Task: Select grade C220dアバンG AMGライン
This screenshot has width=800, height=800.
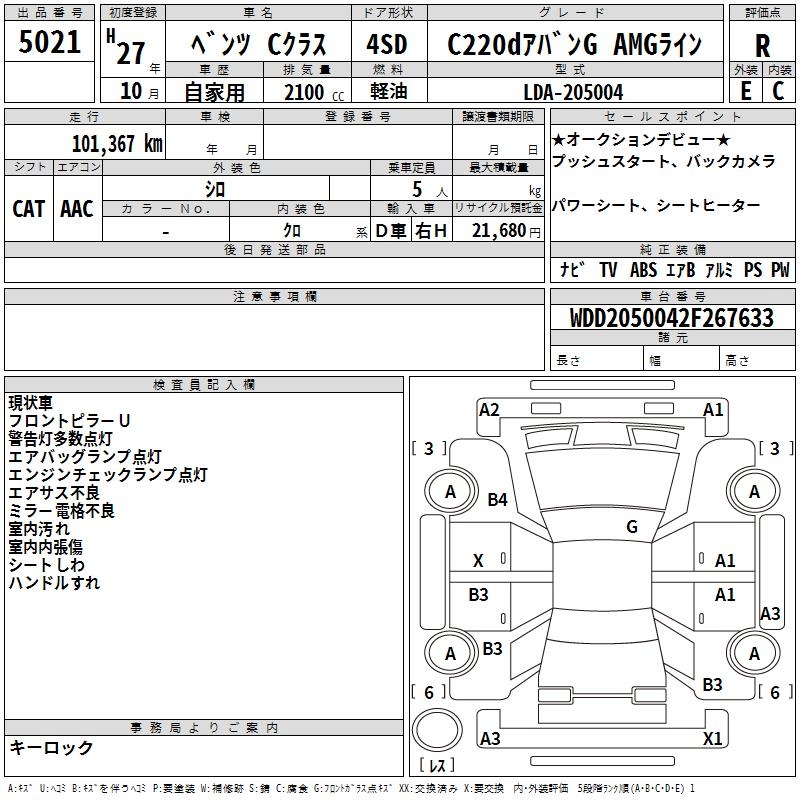Action: click(x=574, y=44)
